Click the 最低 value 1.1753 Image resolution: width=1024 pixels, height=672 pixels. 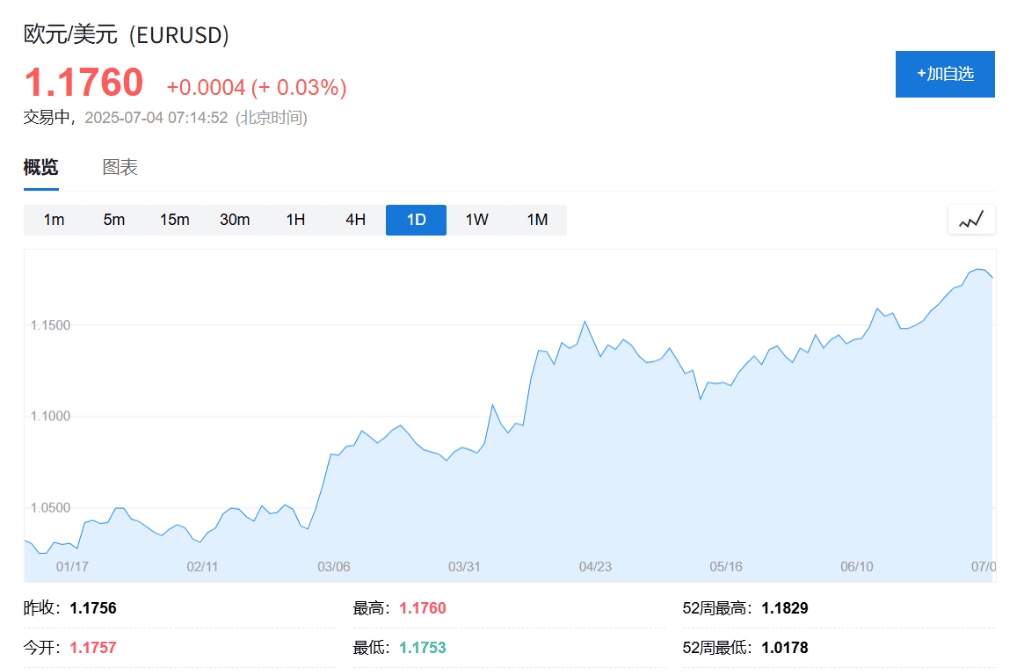point(422,648)
